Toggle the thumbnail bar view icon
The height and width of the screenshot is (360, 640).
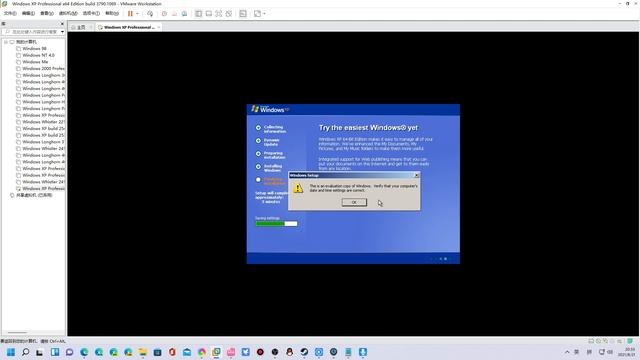tap(209, 13)
